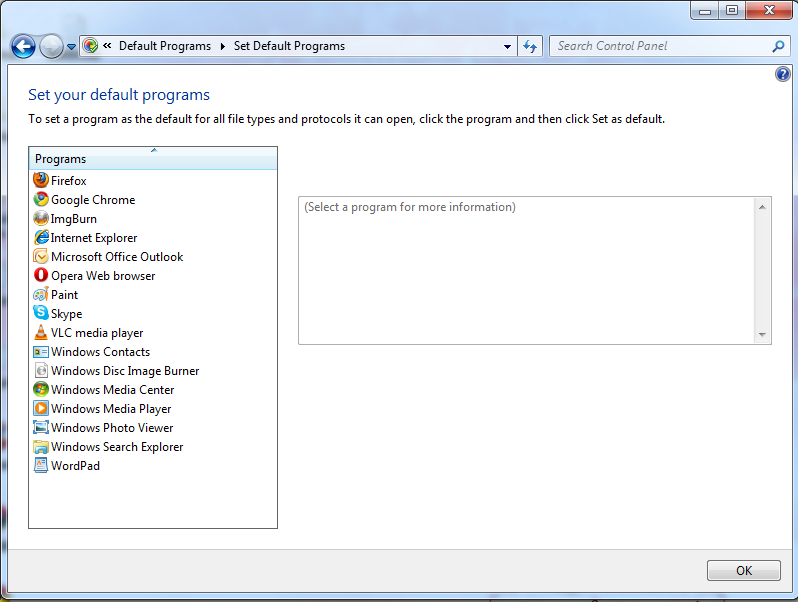
Task: Select 'ImgBurn' row text
Action: click(73, 219)
